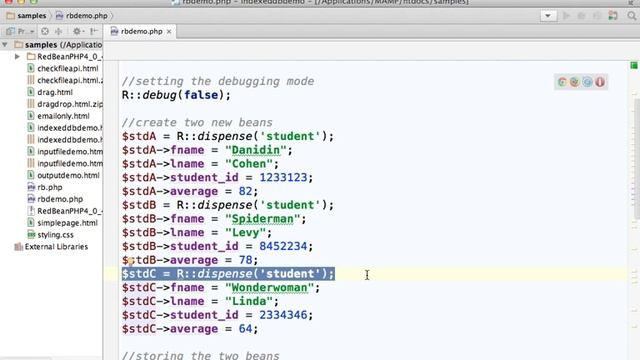Open rbdemo.php in Firefox browser icon
This screenshot has width=640, height=360.
(574, 82)
